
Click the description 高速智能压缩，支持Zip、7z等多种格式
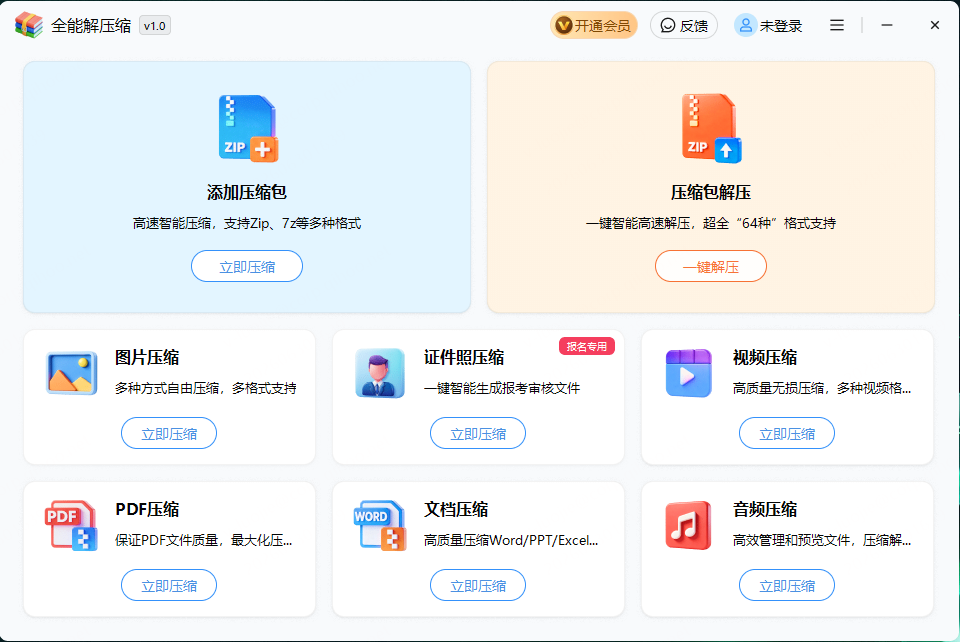pos(247,223)
